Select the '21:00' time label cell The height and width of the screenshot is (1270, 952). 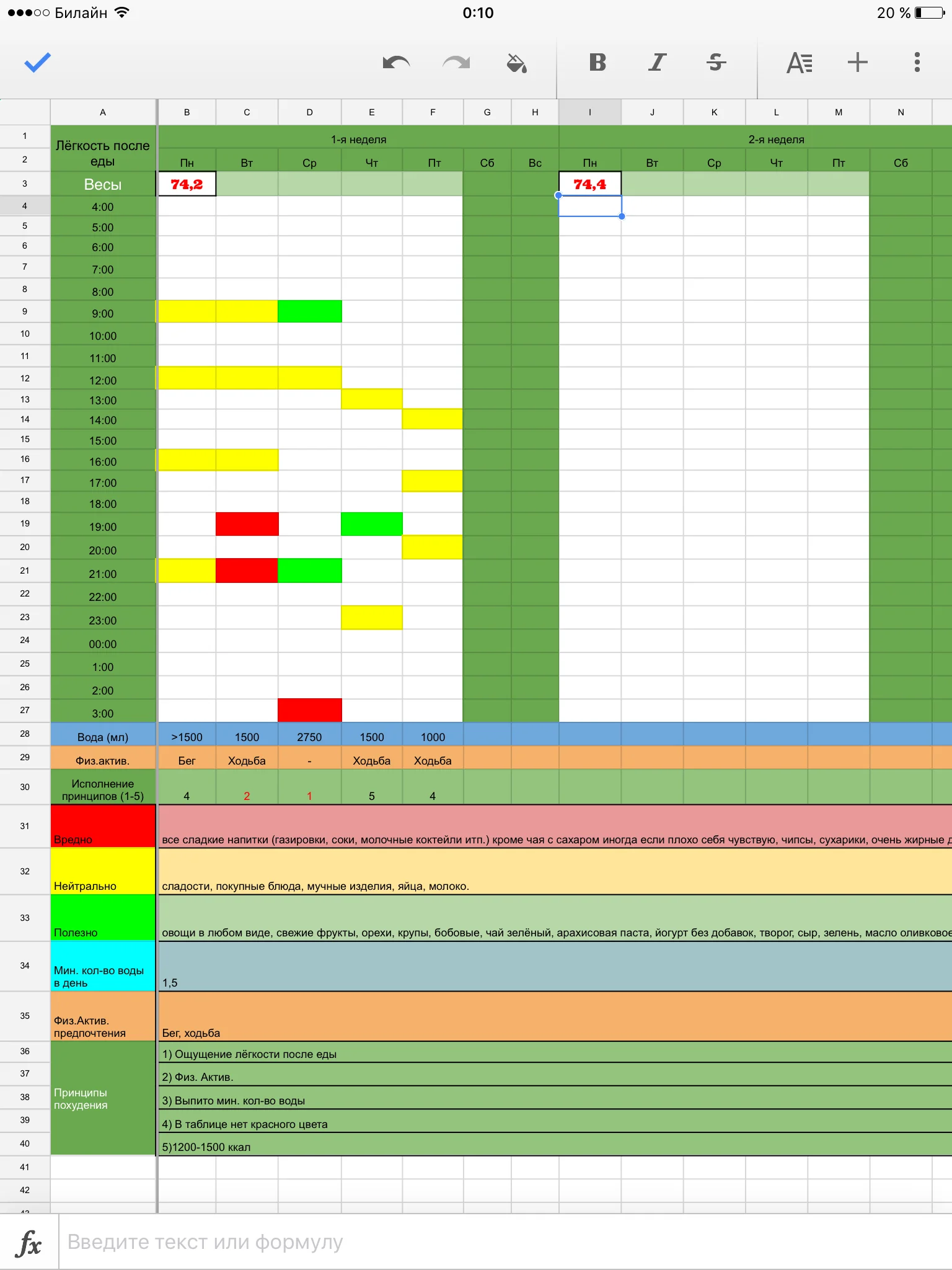103,571
